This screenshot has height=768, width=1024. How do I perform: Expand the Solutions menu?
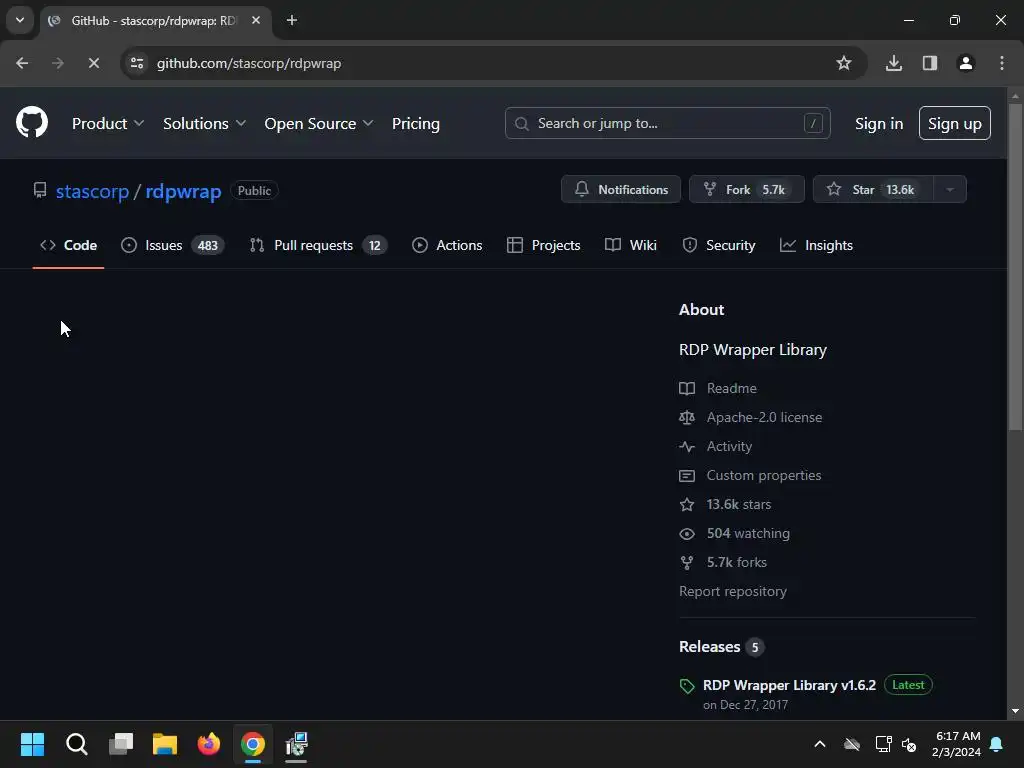point(204,123)
